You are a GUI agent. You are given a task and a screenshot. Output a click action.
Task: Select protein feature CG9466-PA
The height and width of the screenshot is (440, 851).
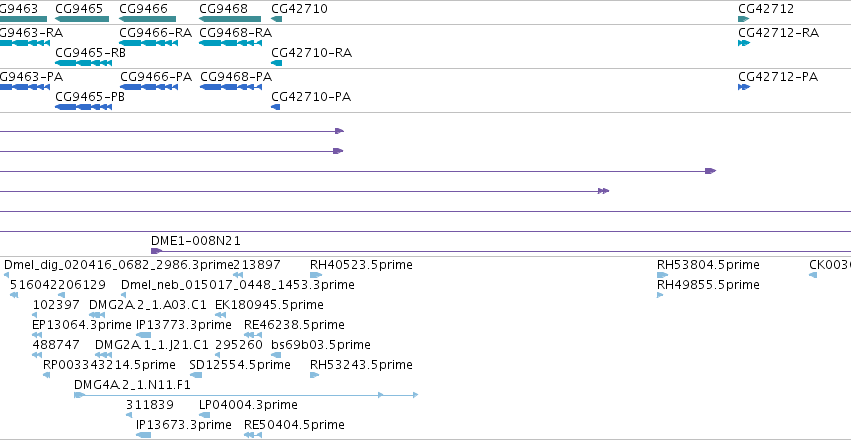click(x=149, y=87)
